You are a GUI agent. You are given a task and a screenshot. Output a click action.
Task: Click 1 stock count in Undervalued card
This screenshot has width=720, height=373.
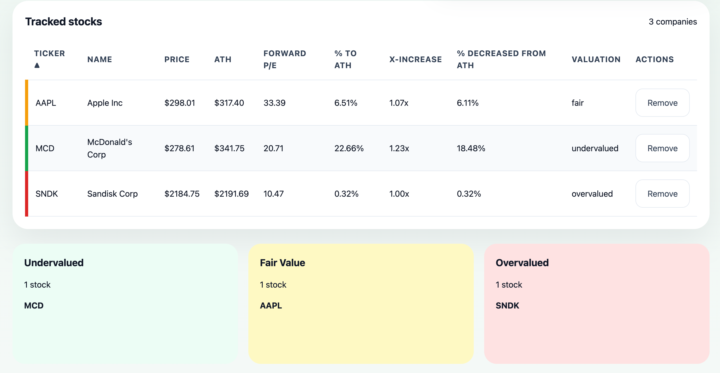pyautogui.click(x=37, y=285)
